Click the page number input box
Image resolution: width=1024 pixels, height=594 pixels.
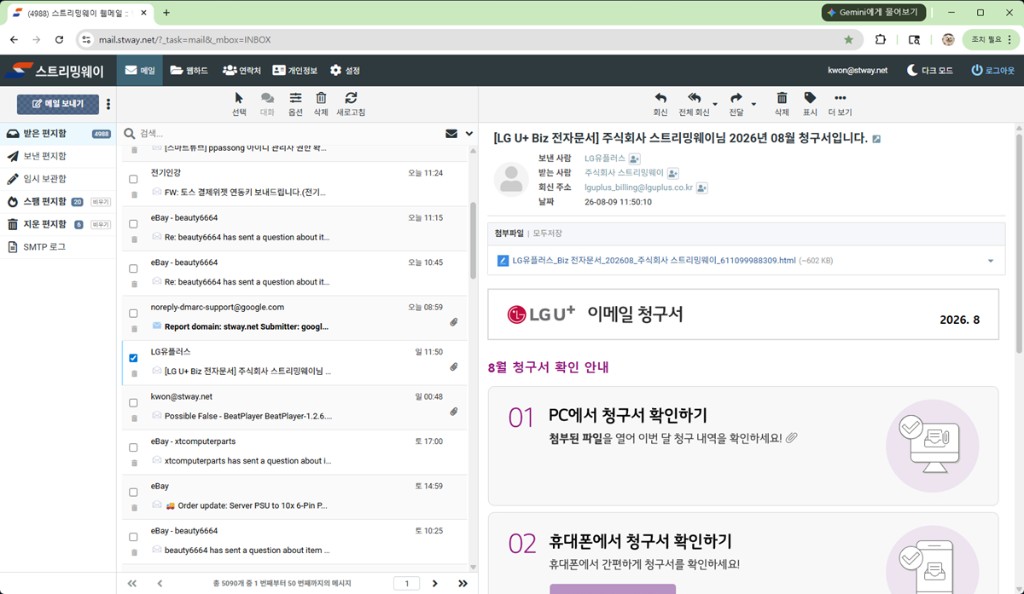407,584
